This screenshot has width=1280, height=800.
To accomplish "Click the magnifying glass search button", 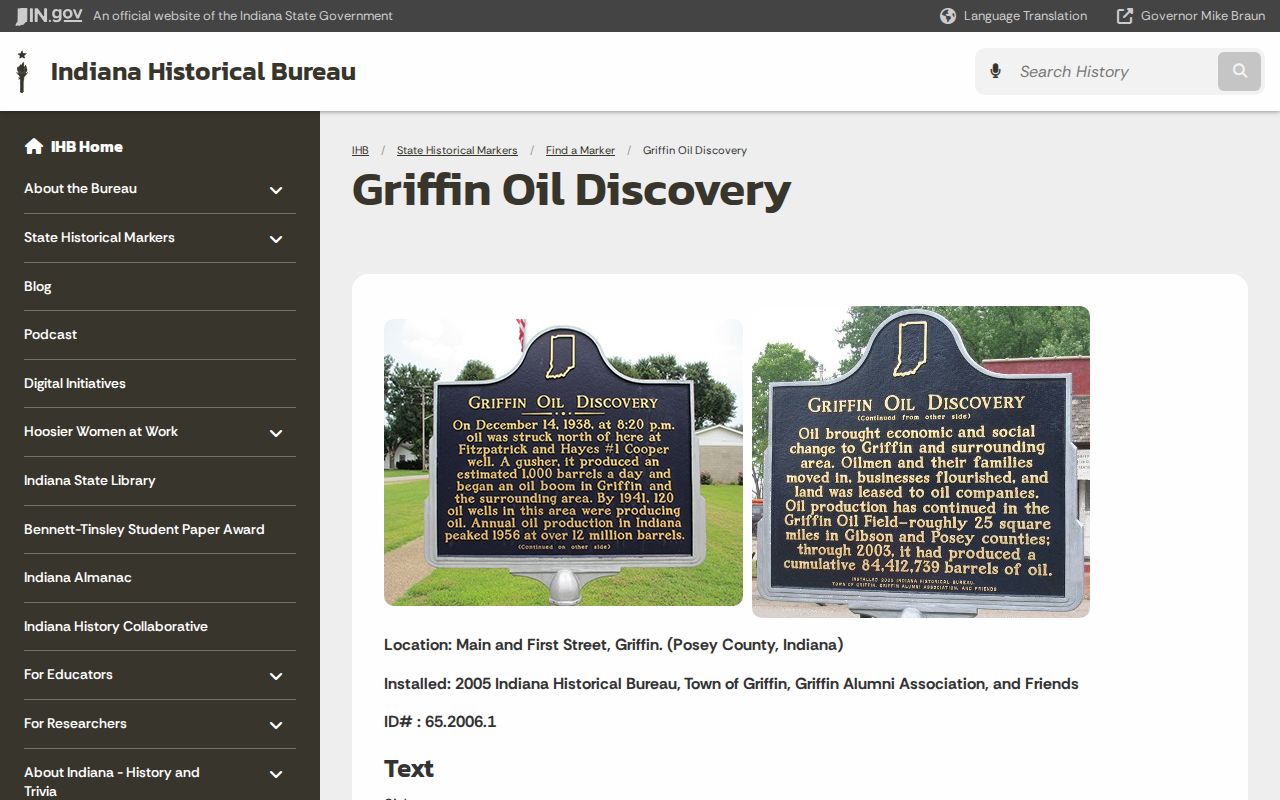I will pos(1240,71).
